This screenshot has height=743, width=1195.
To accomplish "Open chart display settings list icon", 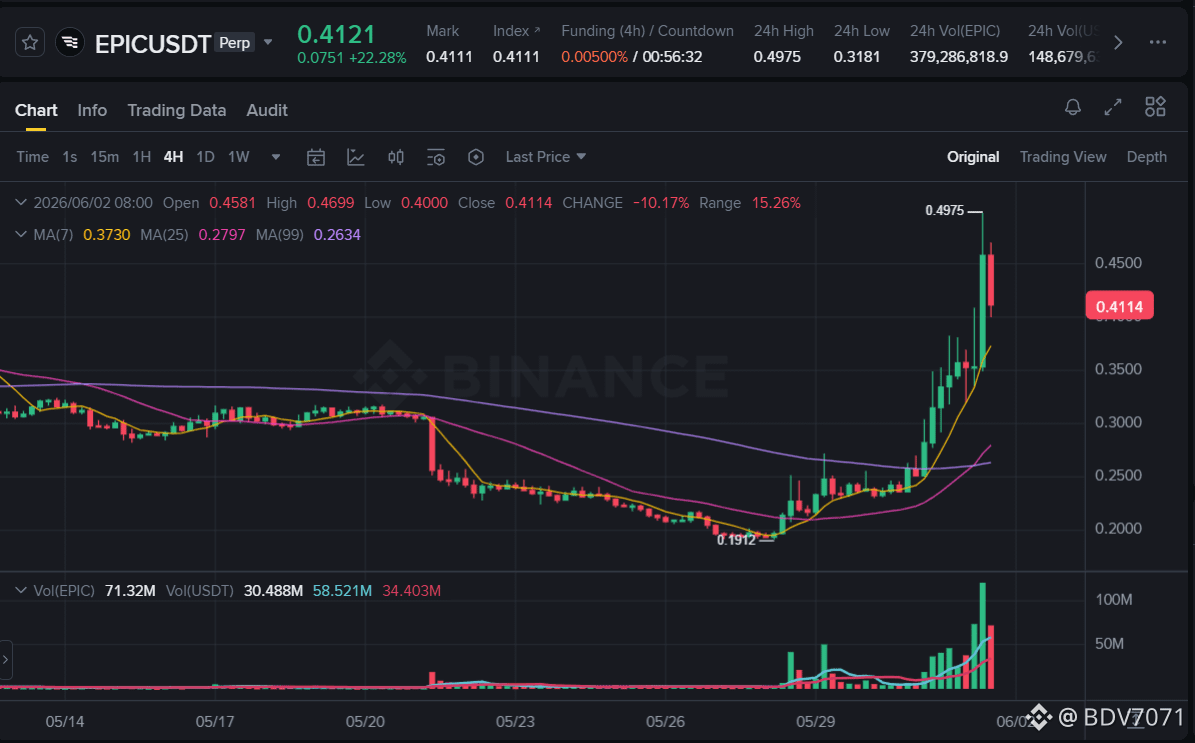I will point(436,158).
